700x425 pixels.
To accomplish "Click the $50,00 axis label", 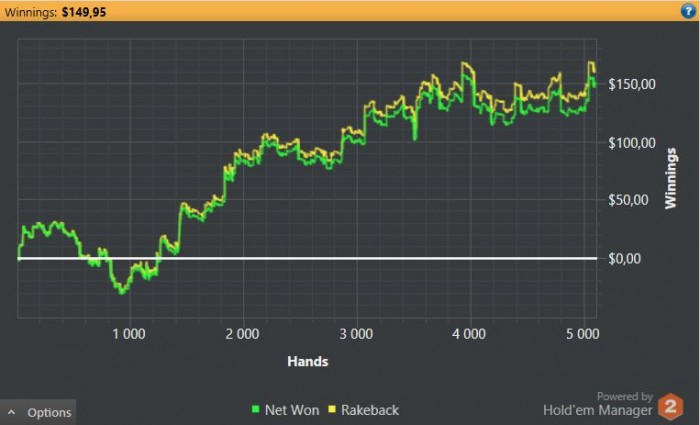I will 628,200.
